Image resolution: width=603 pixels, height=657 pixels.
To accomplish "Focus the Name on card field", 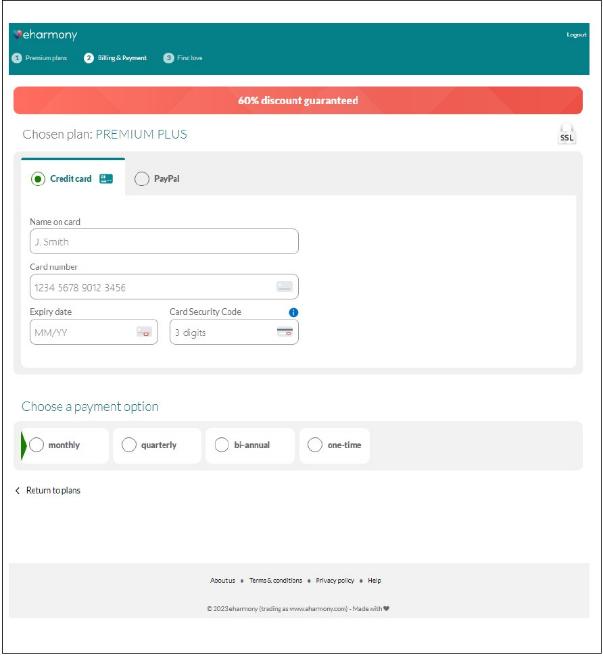I will 164,241.
